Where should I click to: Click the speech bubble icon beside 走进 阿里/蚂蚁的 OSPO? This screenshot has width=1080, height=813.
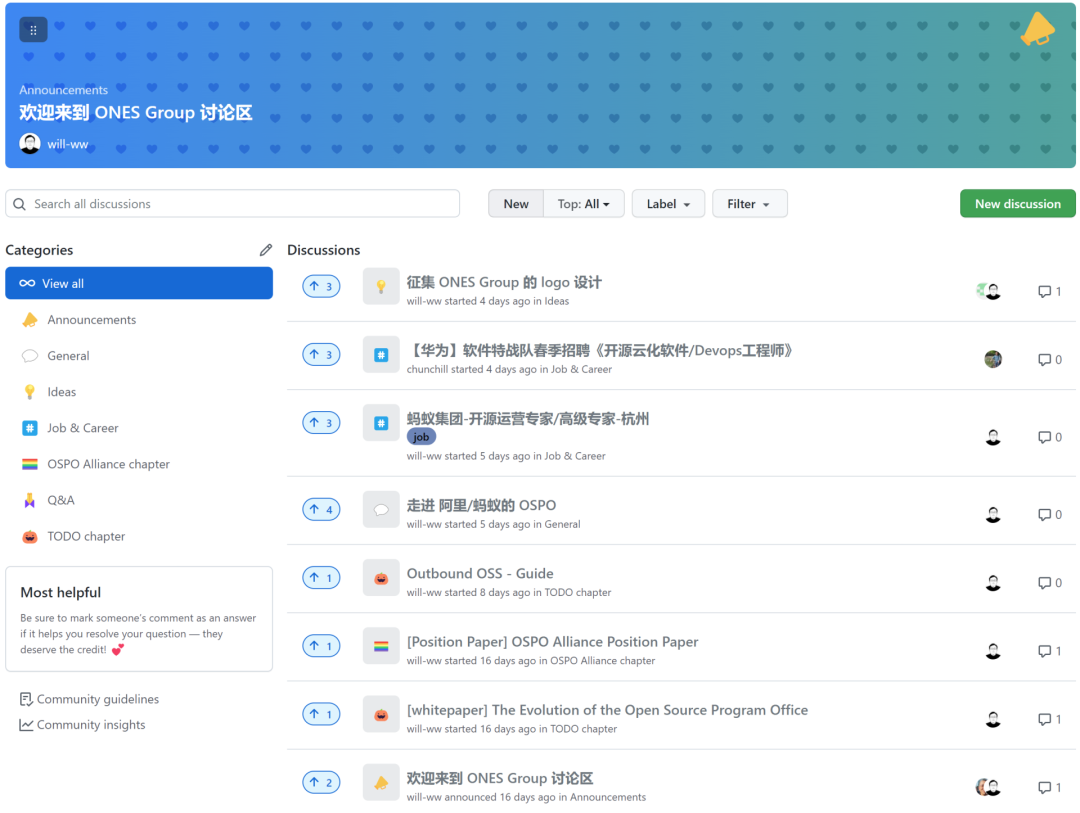tap(381, 510)
